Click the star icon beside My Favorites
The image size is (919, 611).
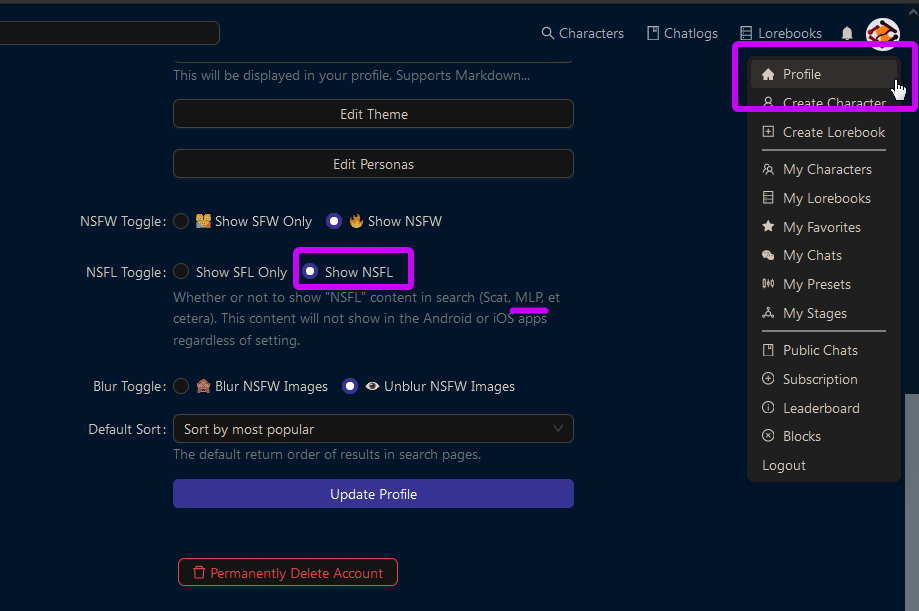(768, 227)
